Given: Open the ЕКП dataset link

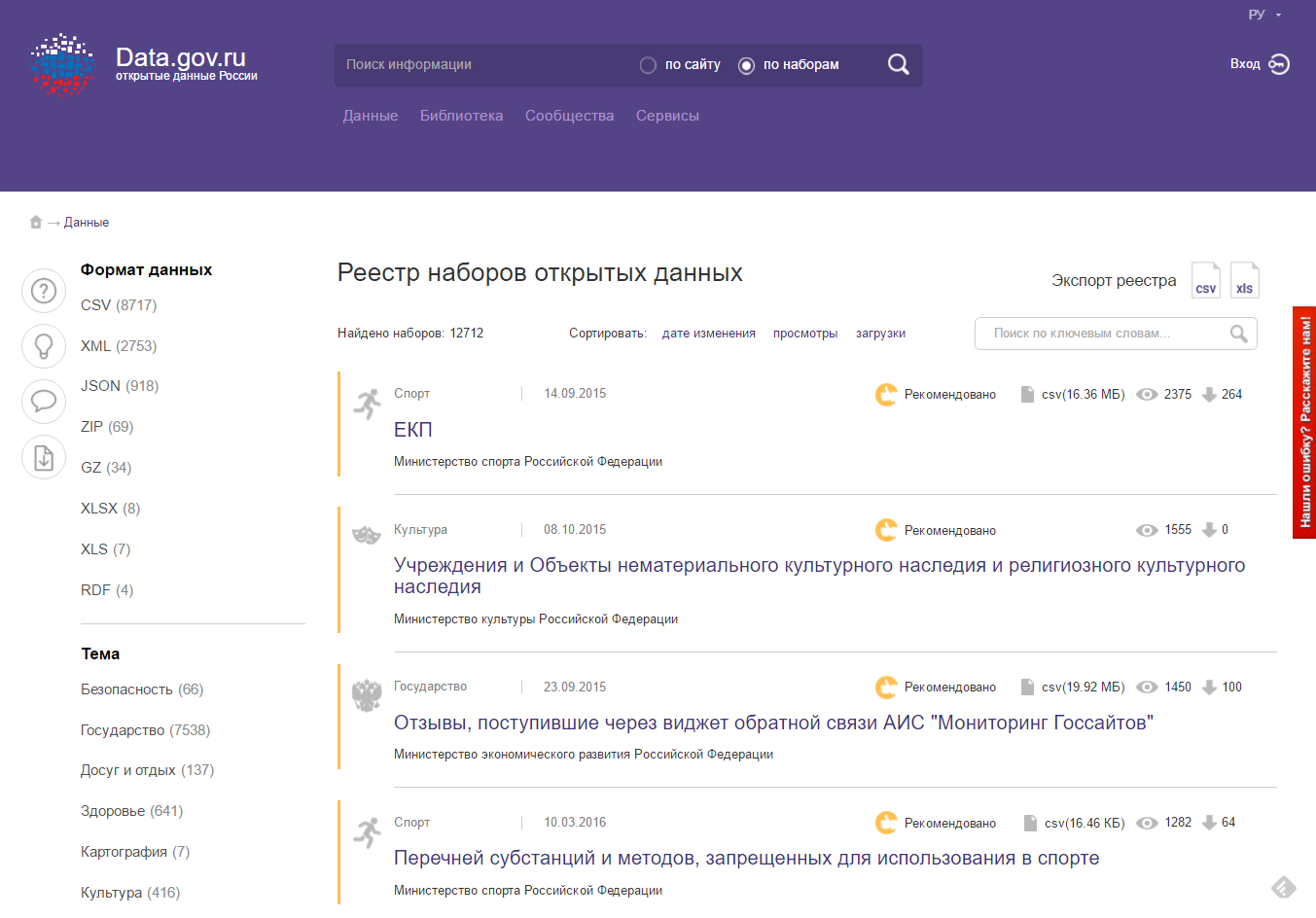Looking at the screenshot, I should tap(412, 430).
